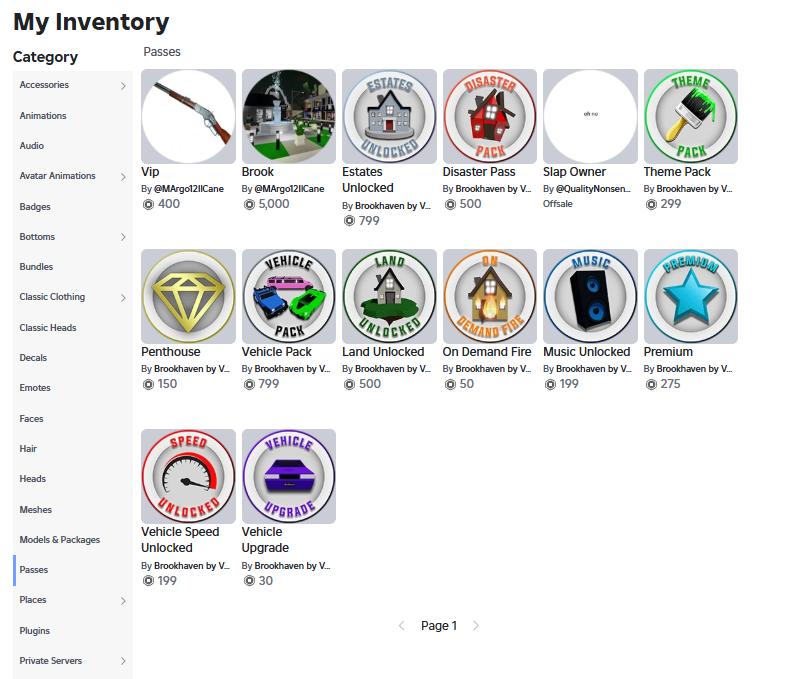Open the Slap Owner title link

pyautogui.click(x=574, y=172)
